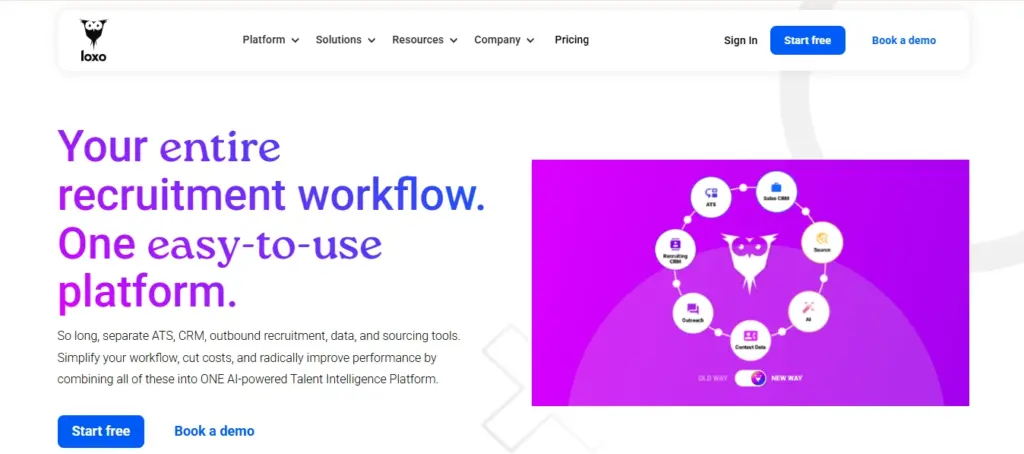Click the purple workflow graphic thumbnail
The image size is (1024, 454).
tap(750, 282)
